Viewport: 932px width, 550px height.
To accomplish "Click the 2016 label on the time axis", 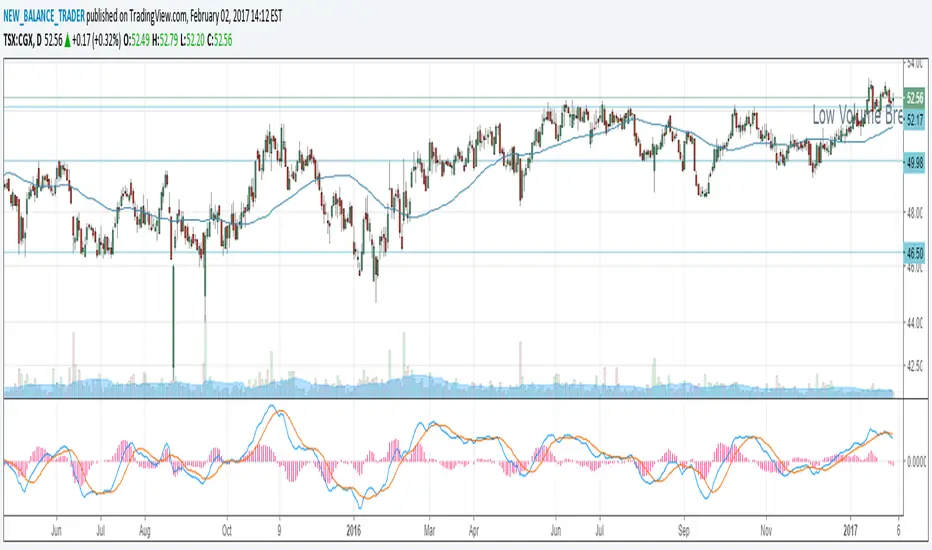I will (354, 530).
